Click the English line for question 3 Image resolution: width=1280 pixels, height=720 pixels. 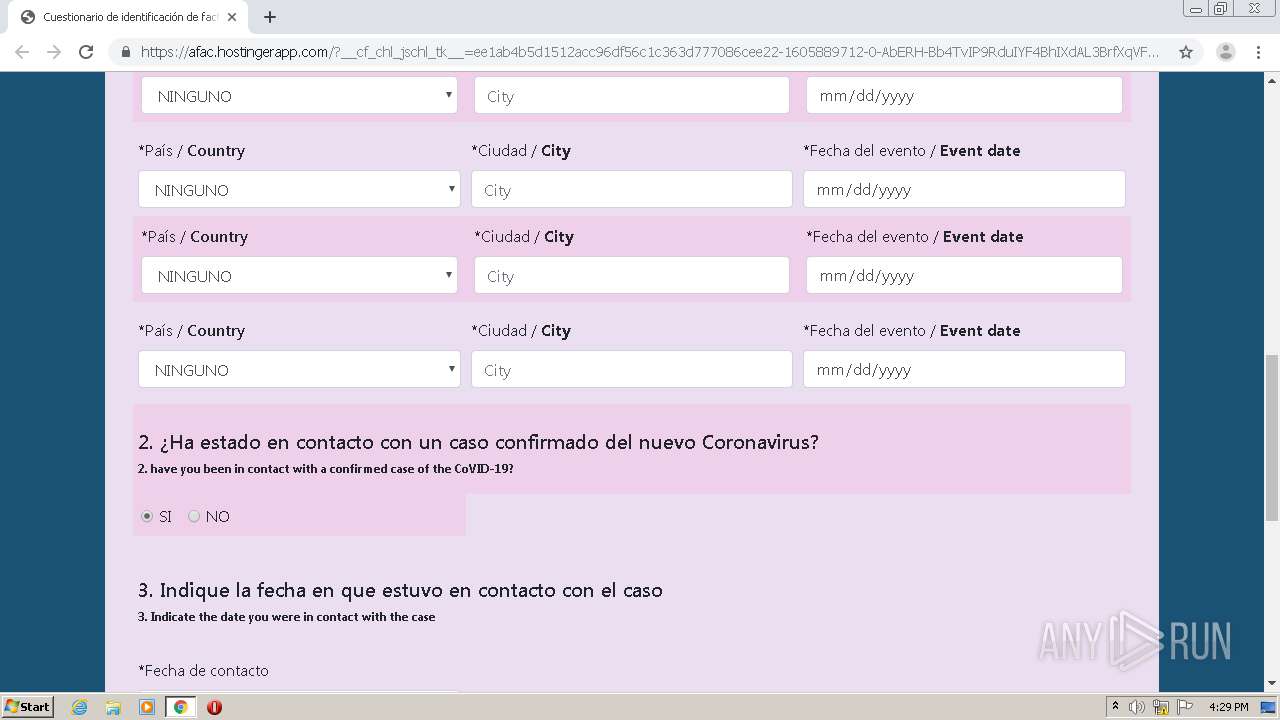click(286, 617)
